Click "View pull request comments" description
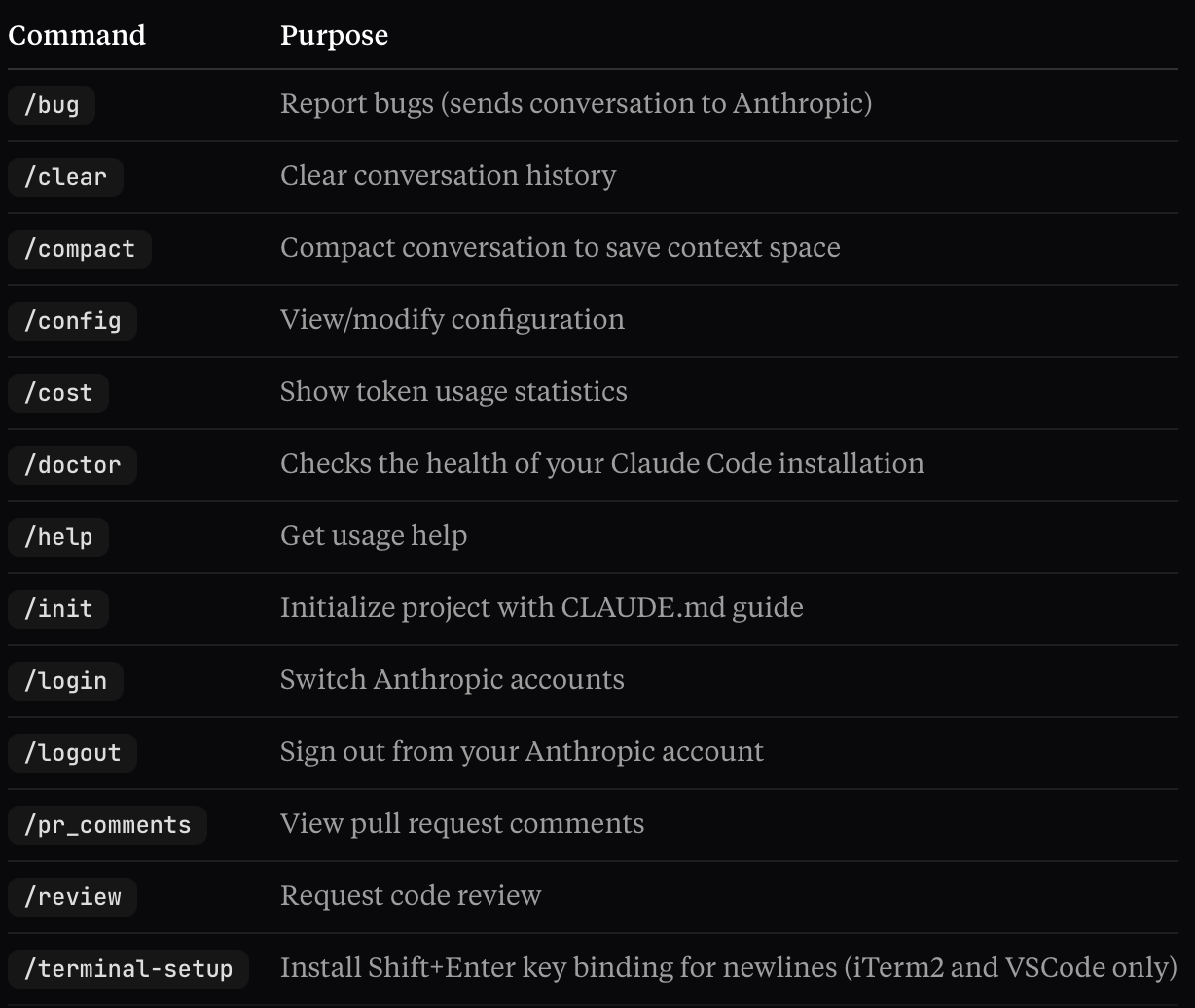This screenshot has height=1008, width=1195. tap(461, 823)
